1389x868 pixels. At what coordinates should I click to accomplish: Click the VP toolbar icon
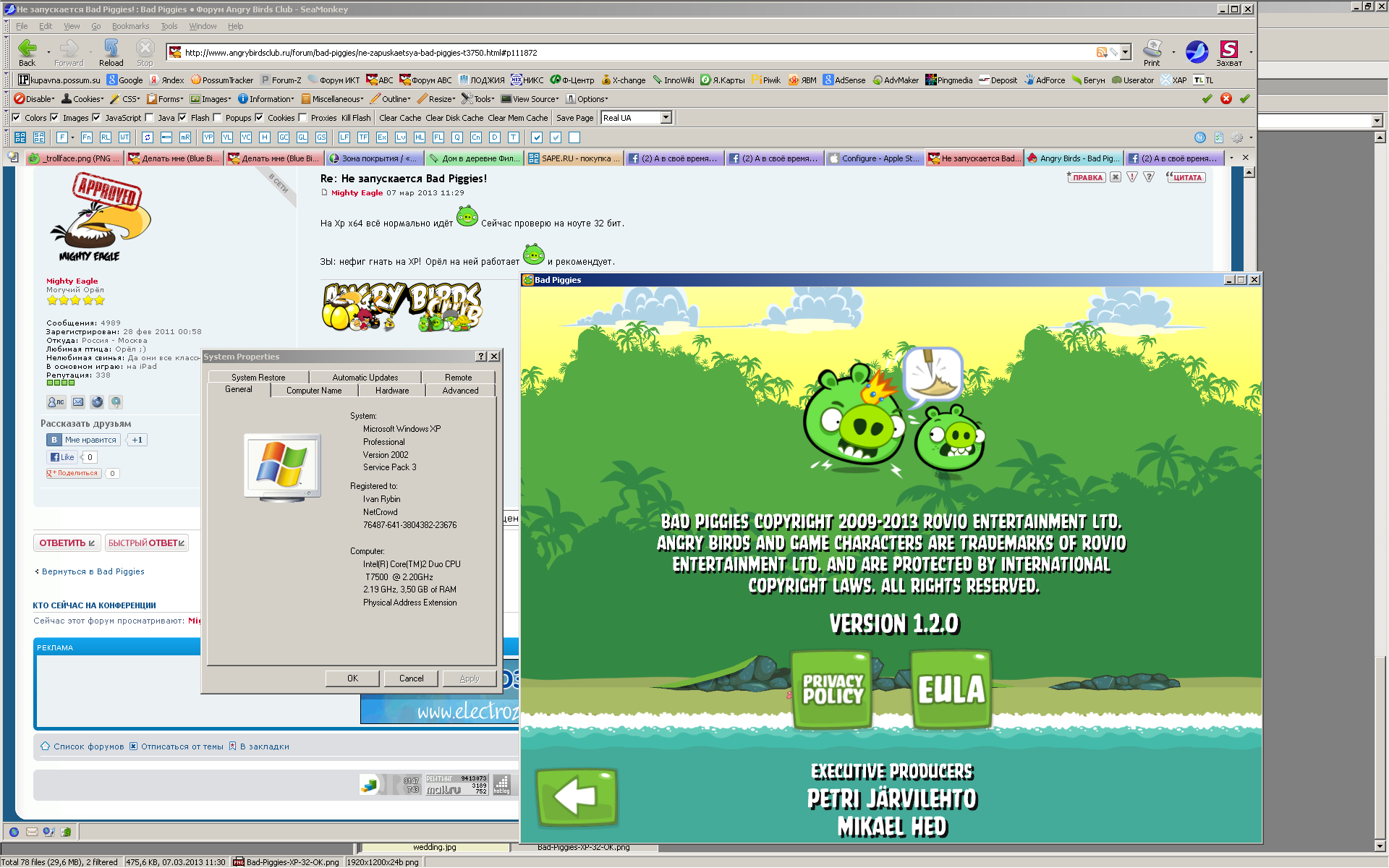coord(208,137)
